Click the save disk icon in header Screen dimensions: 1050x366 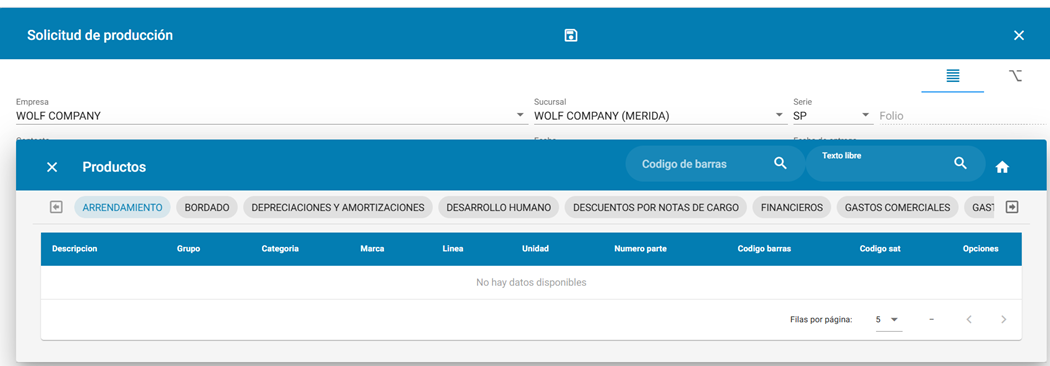coord(571,35)
